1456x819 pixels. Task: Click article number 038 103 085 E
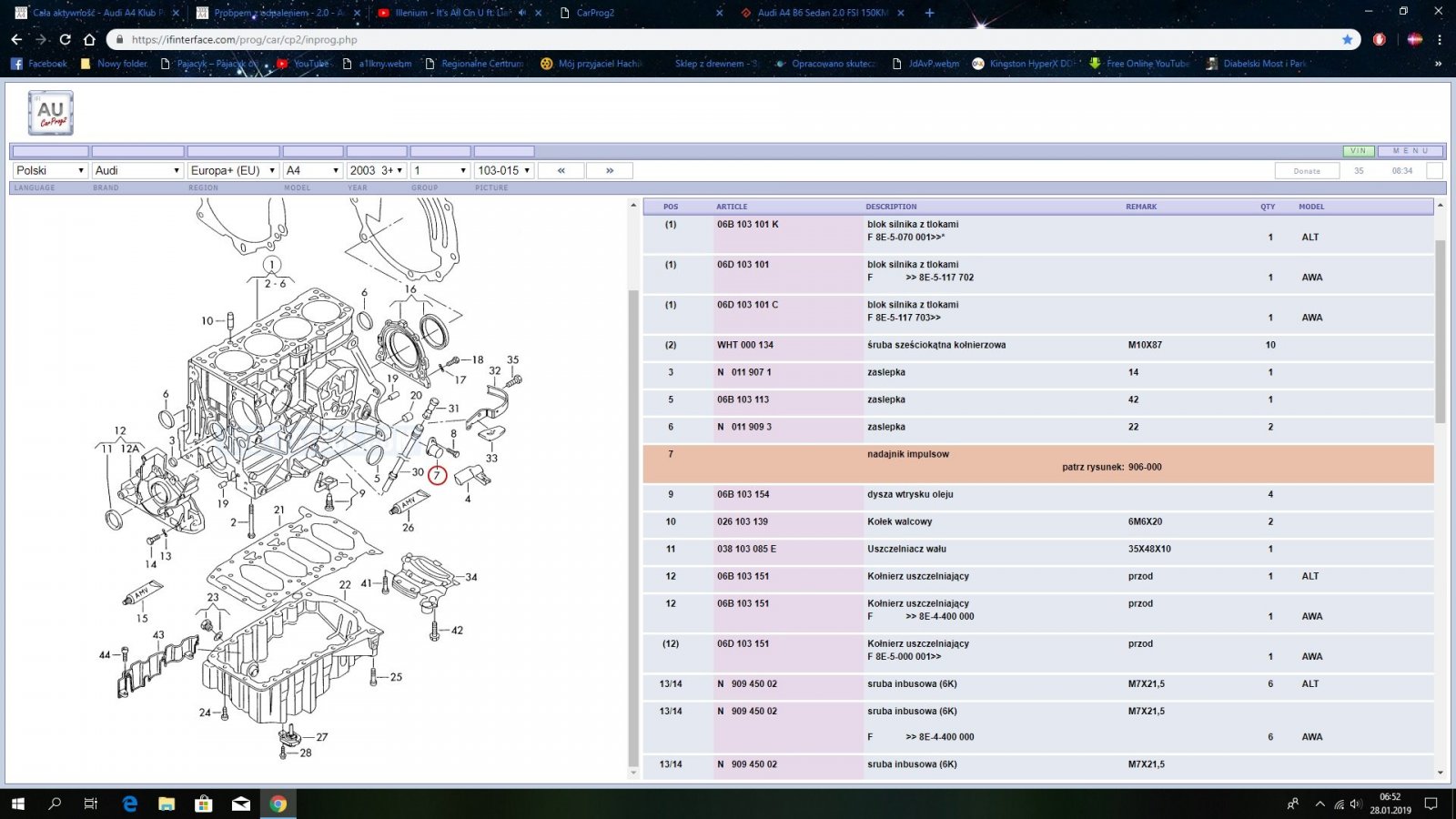click(746, 549)
